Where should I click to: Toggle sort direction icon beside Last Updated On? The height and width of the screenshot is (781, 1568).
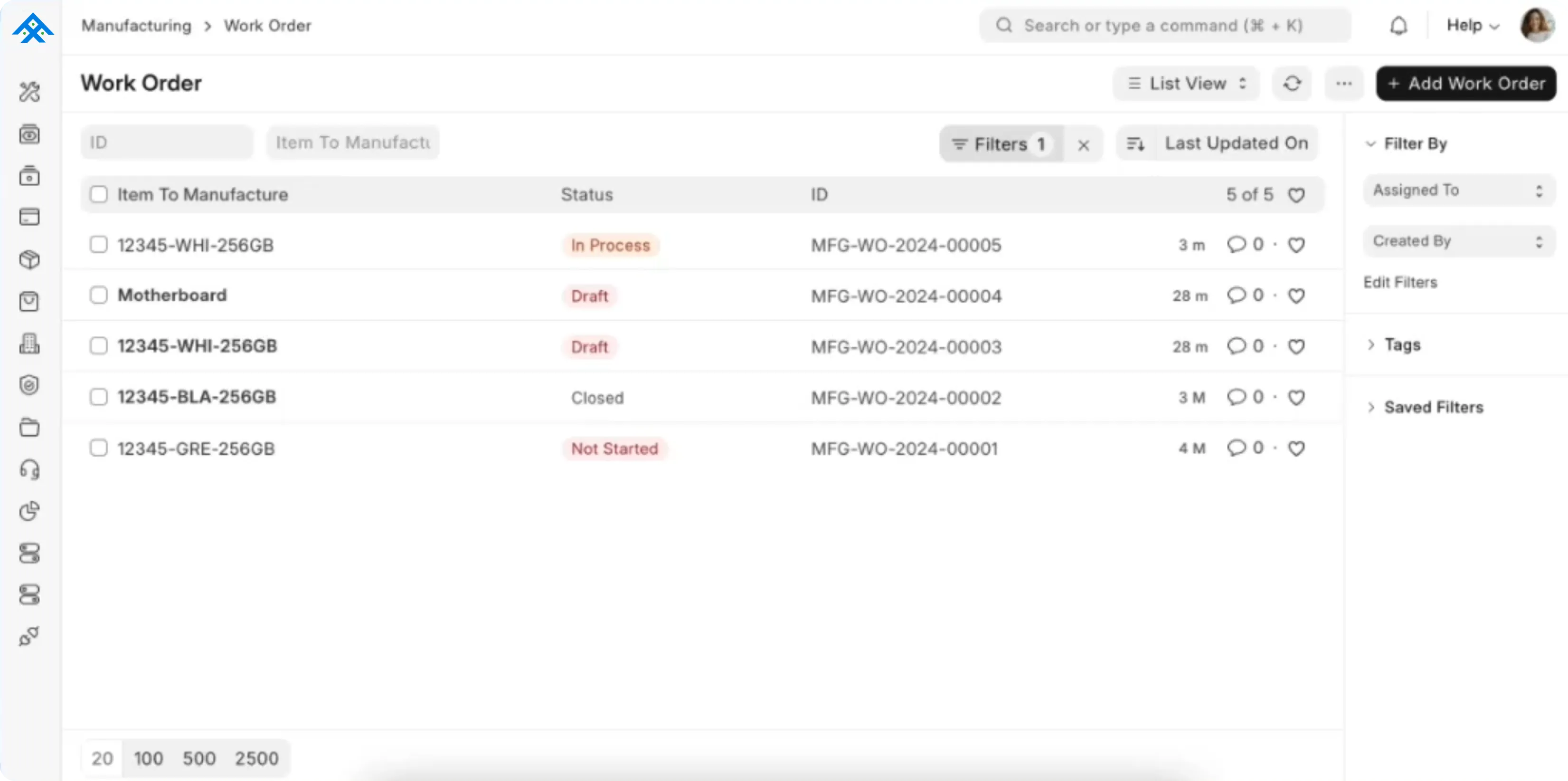(1135, 143)
